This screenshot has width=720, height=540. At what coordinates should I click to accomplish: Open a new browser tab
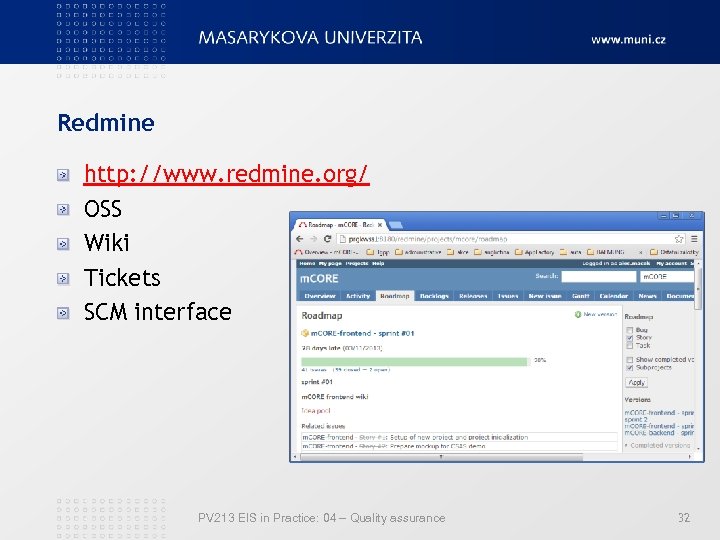pyautogui.click(x=396, y=225)
